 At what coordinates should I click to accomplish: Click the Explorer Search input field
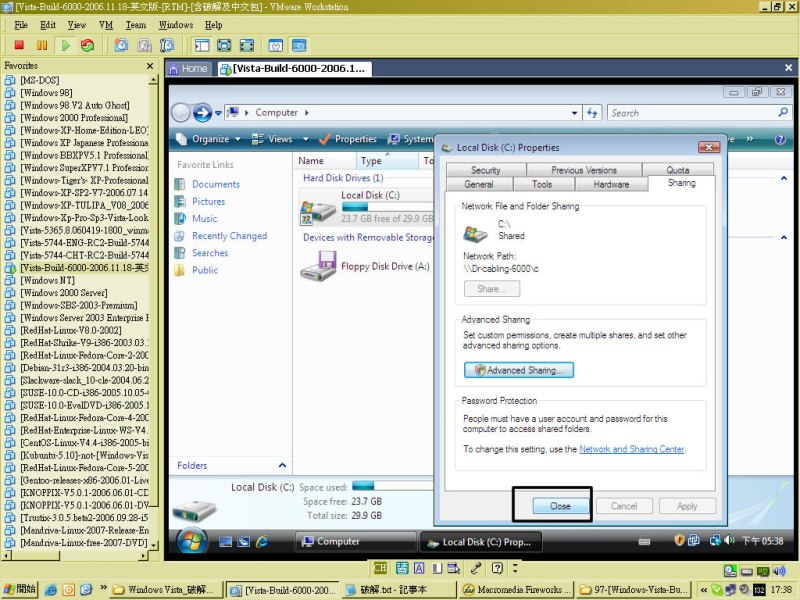pos(692,113)
